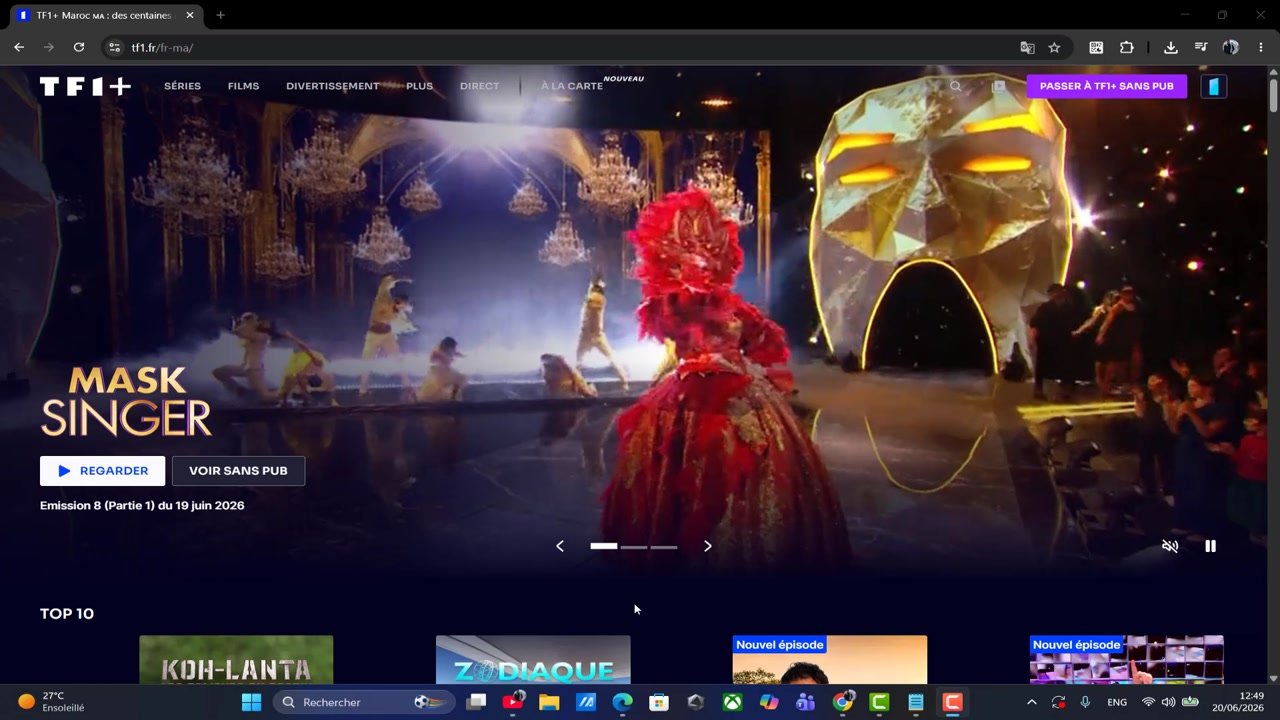
Task: Expand hidden system tray icons
Action: (x=1032, y=702)
